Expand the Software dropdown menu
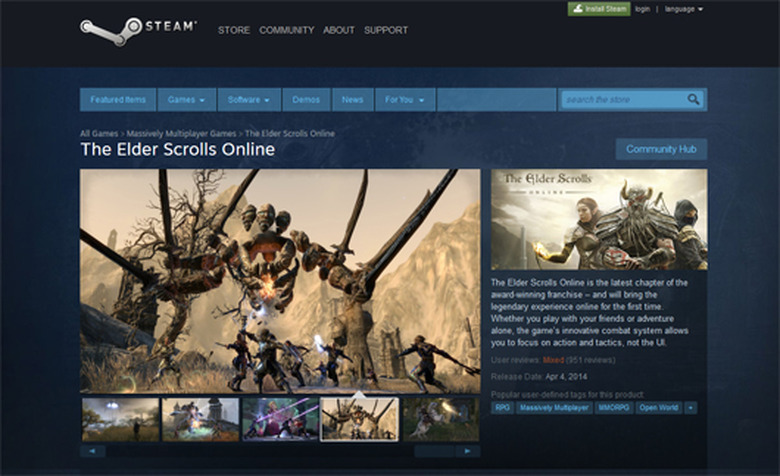This screenshot has width=780, height=476. coord(248,100)
